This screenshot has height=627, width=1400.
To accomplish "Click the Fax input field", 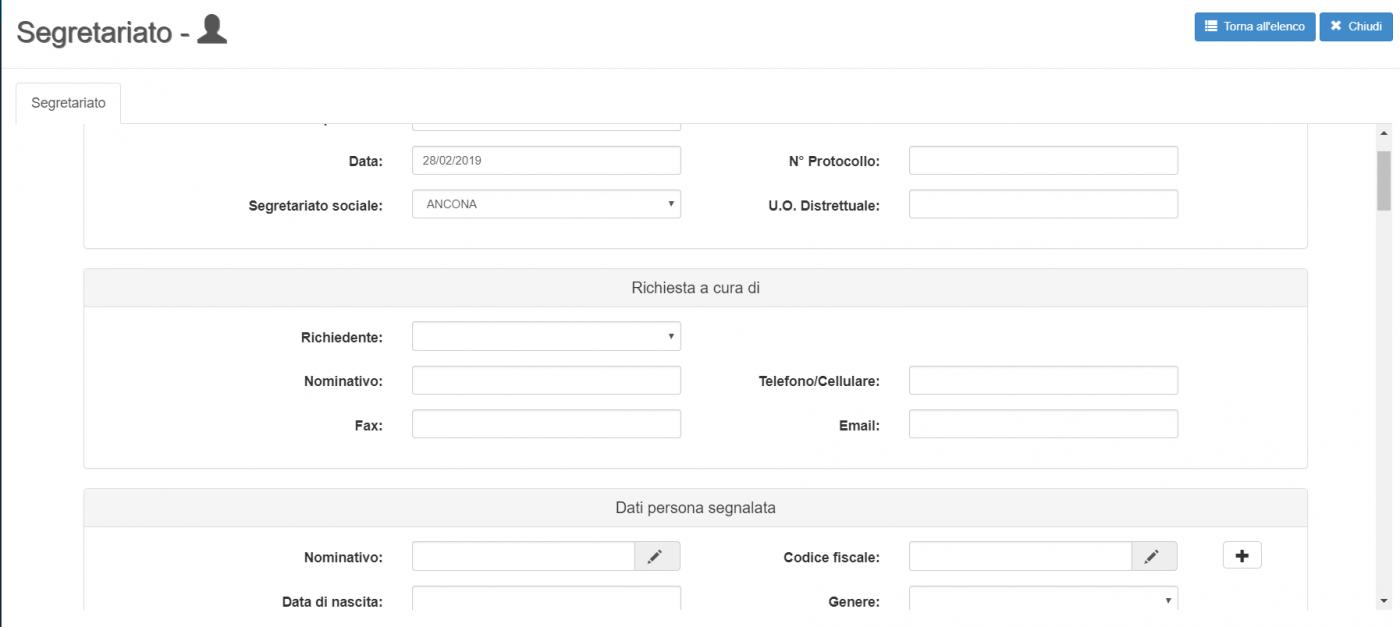I will tap(546, 425).
